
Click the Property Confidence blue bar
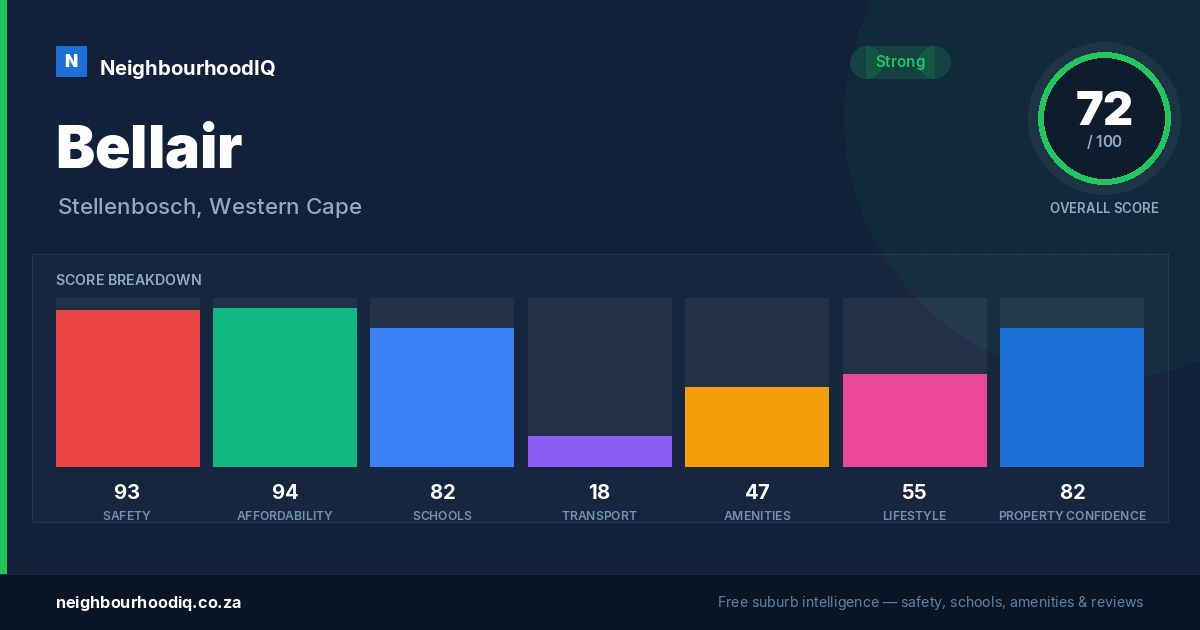point(1072,397)
